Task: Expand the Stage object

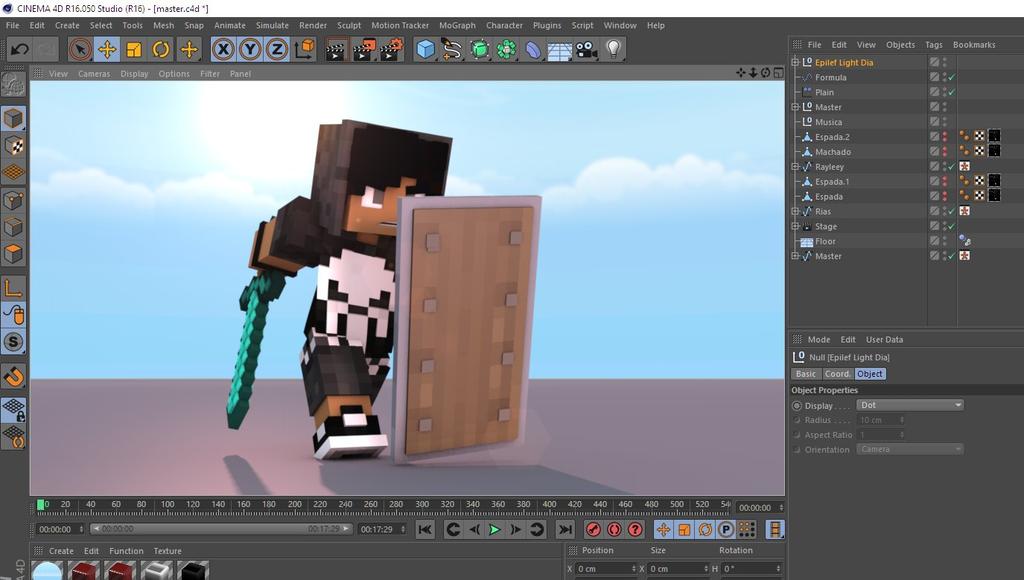Action: (795, 226)
